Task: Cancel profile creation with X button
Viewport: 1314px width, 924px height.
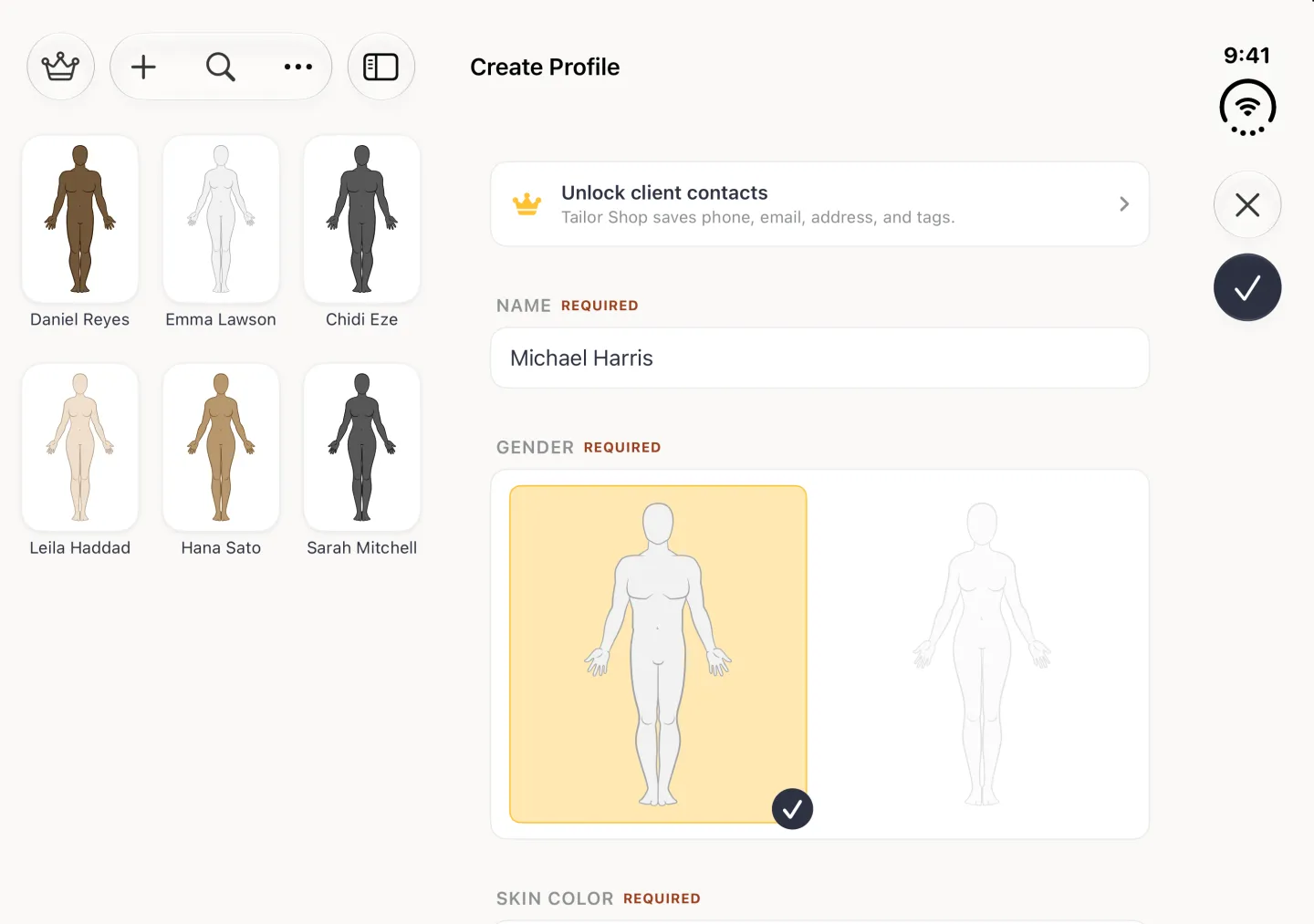Action: 1247,204
